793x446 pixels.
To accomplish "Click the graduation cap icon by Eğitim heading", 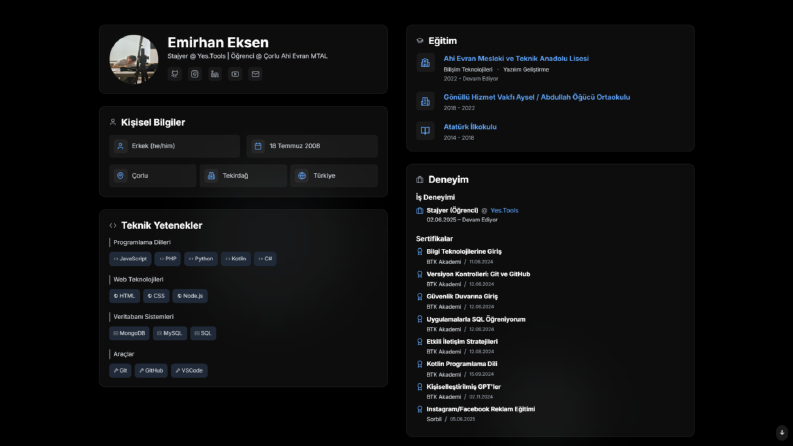I will [420, 40].
